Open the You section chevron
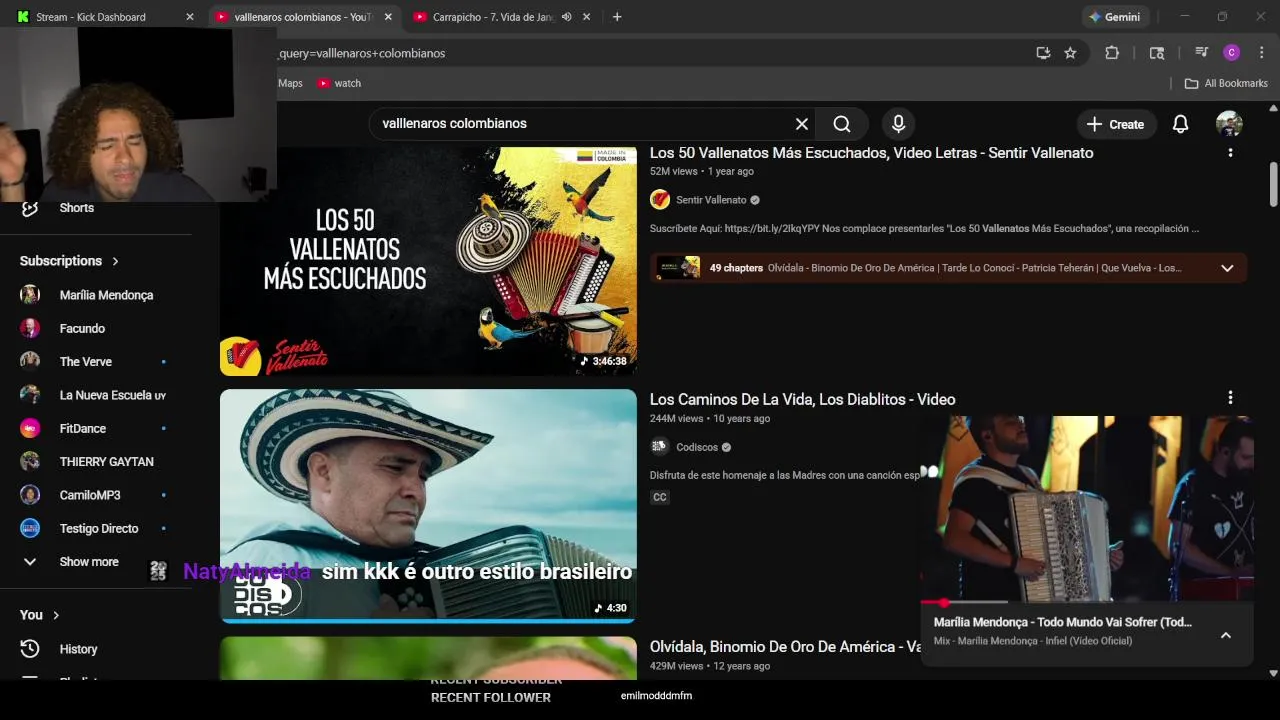The height and width of the screenshot is (720, 1280). [56, 615]
